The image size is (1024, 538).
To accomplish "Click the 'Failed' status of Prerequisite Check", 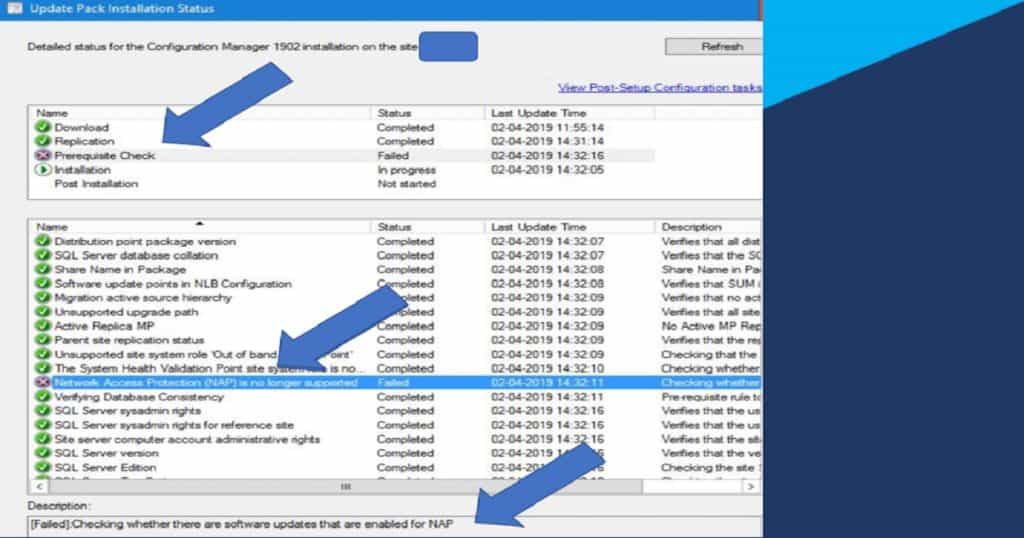I will 393,155.
